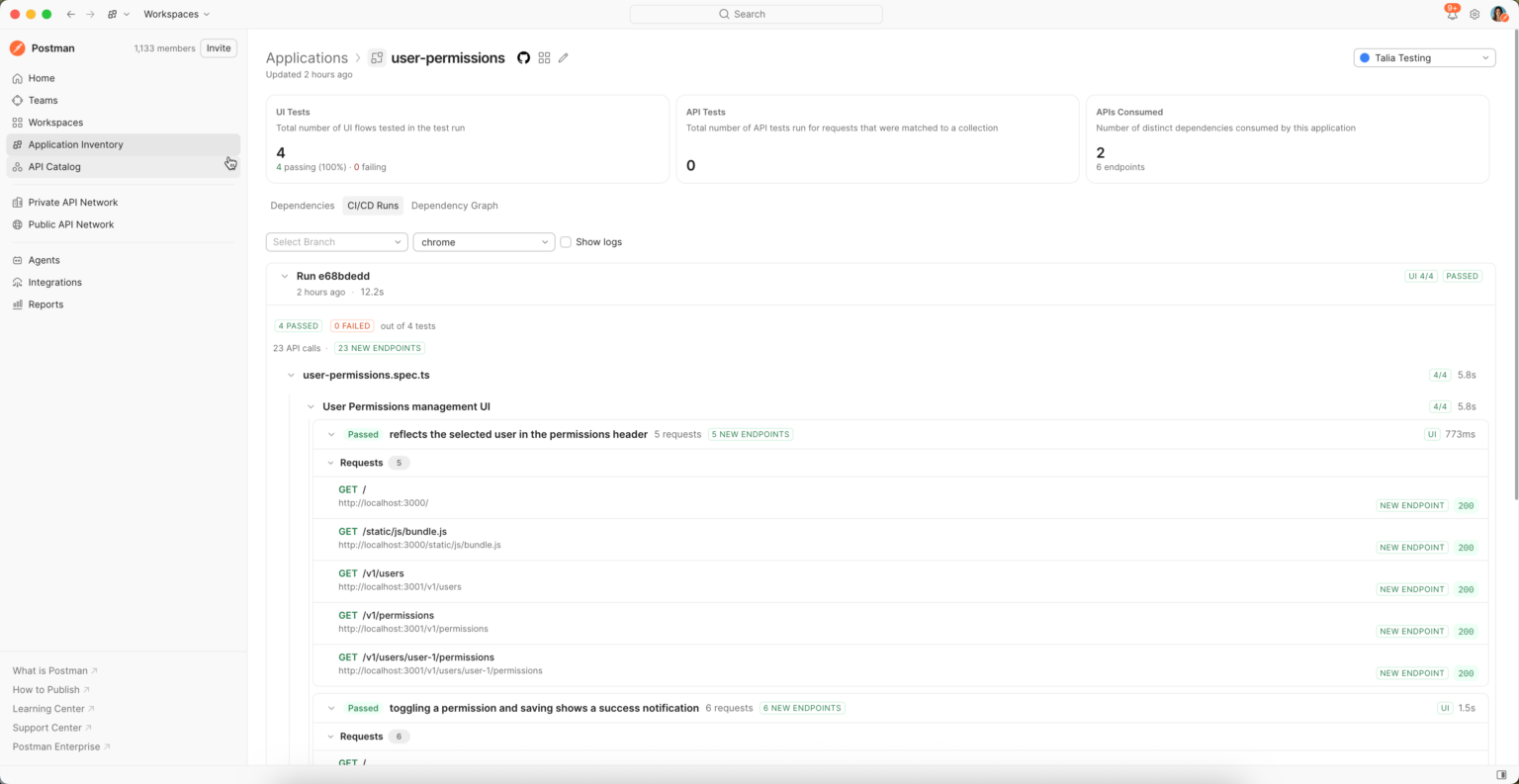Screen dimensions: 1519x784
Task: Click the GET /v1/users/user-1/permissions request
Action: 901,664
